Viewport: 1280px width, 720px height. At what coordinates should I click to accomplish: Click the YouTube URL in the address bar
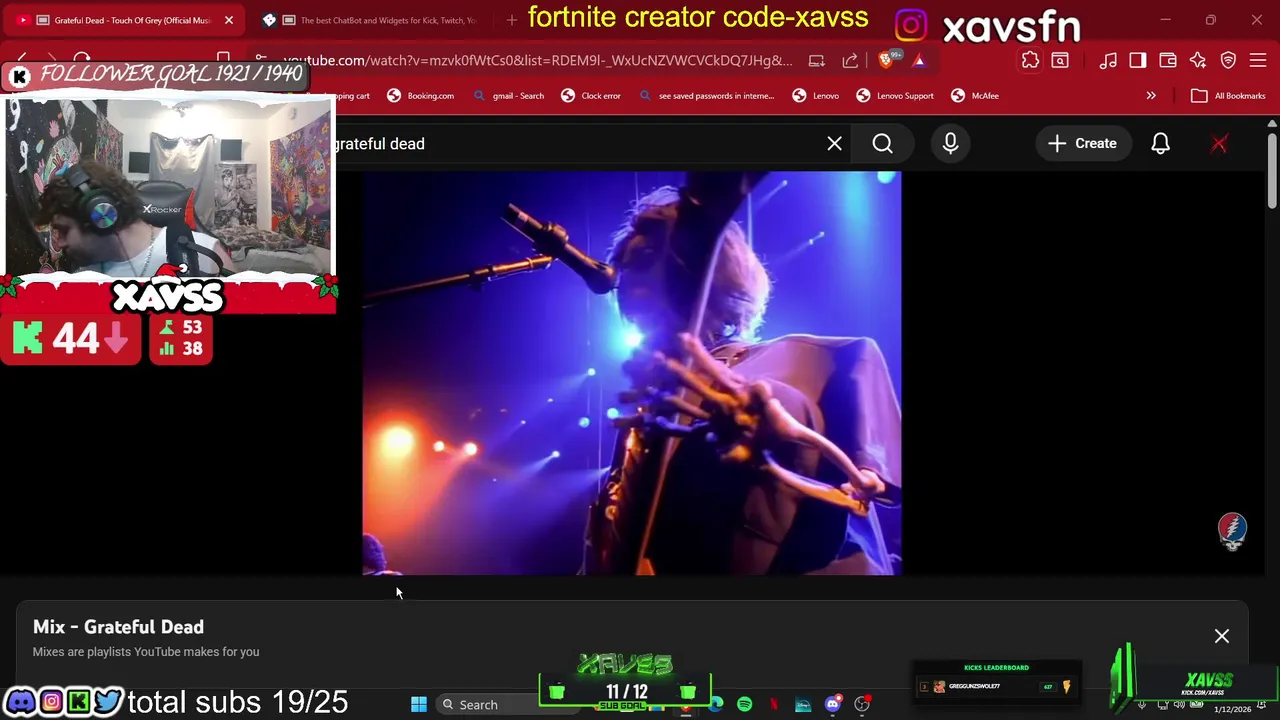click(538, 60)
